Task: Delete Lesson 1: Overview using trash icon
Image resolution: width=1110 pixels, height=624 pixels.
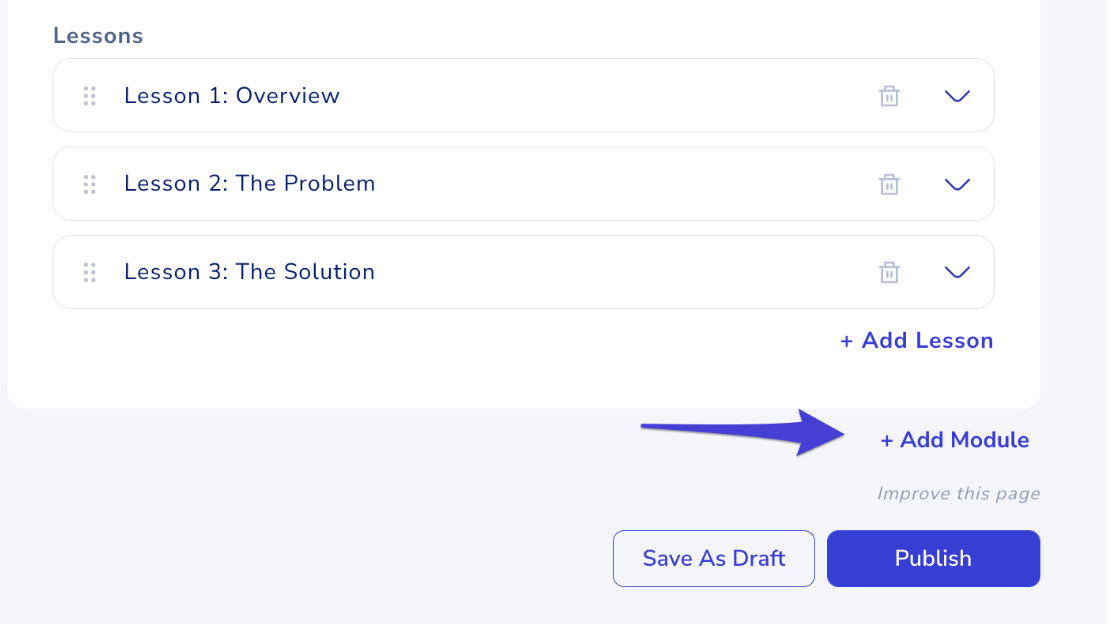Action: [x=889, y=95]
